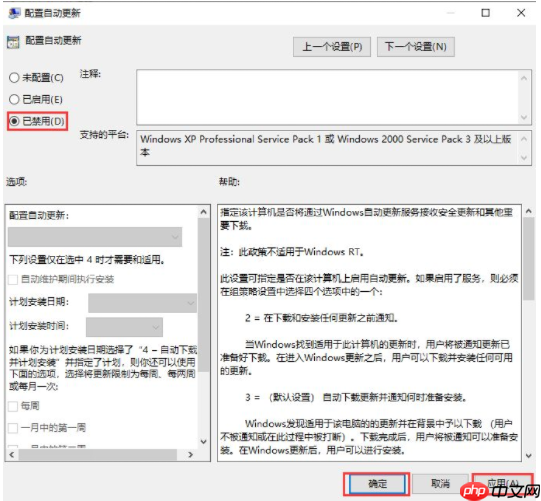Click help text '2 = 在下载和安装任何更新之前通知'
541x501 pixels.
(x=321, y=318)
